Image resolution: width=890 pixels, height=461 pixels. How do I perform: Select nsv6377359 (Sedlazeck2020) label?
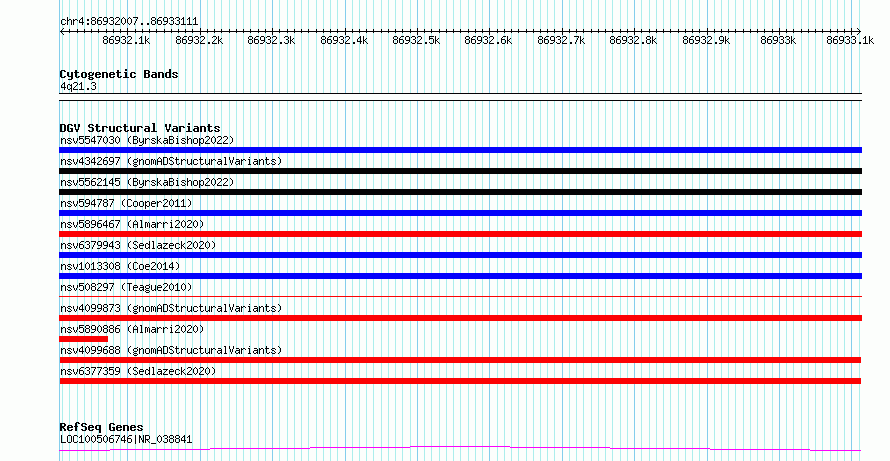[x=138, y=371]
